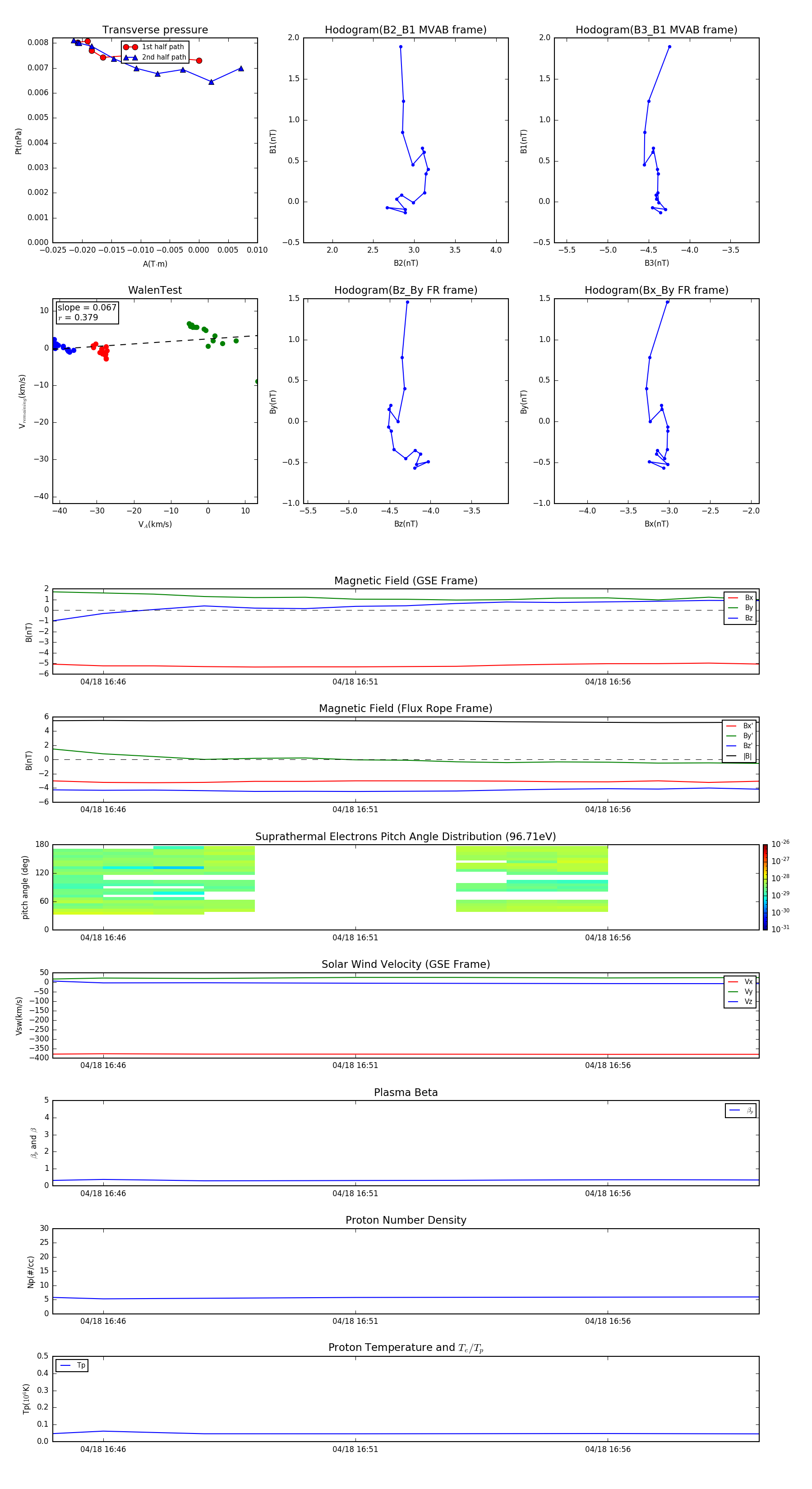Viewport: 812px width, 1489px height.
Task: Click the last blue triangle in Transverse pressure plot
Action: point(241,68)
